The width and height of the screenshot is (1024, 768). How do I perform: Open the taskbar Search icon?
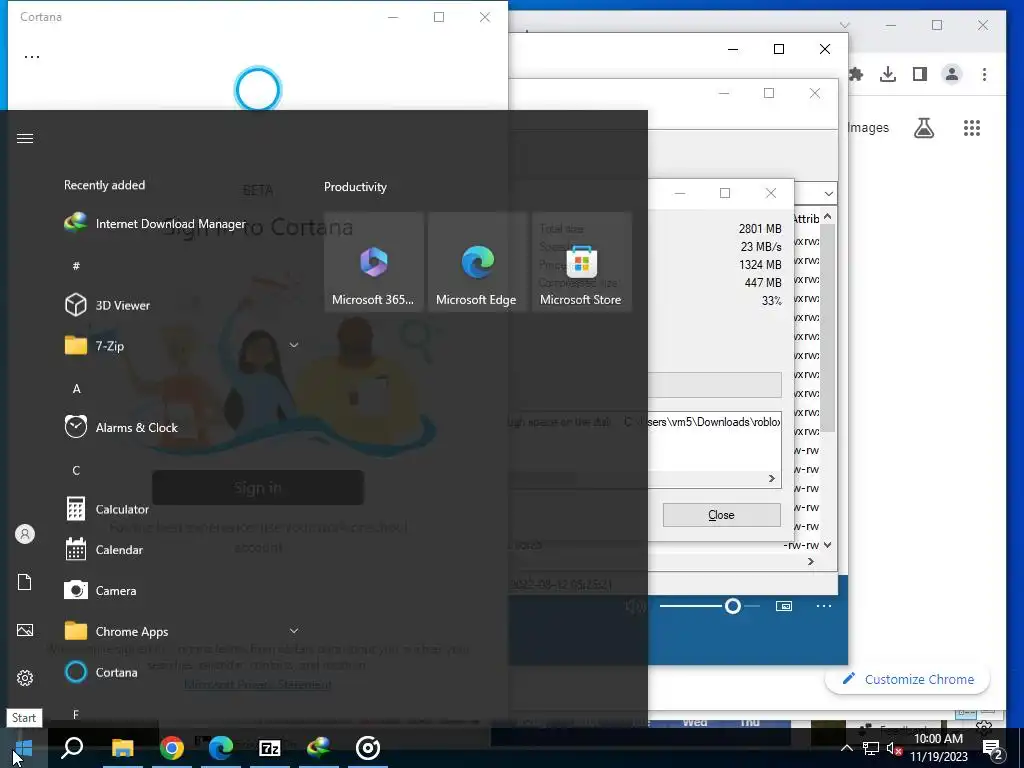[72, 748]
